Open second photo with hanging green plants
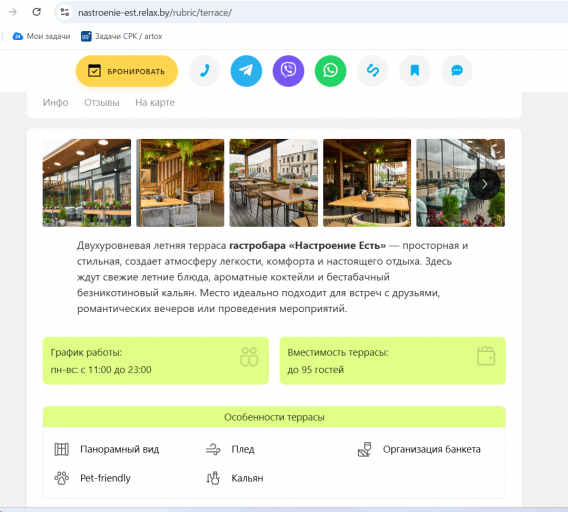This screenshot has height=512, width=568. coord(180,183)
